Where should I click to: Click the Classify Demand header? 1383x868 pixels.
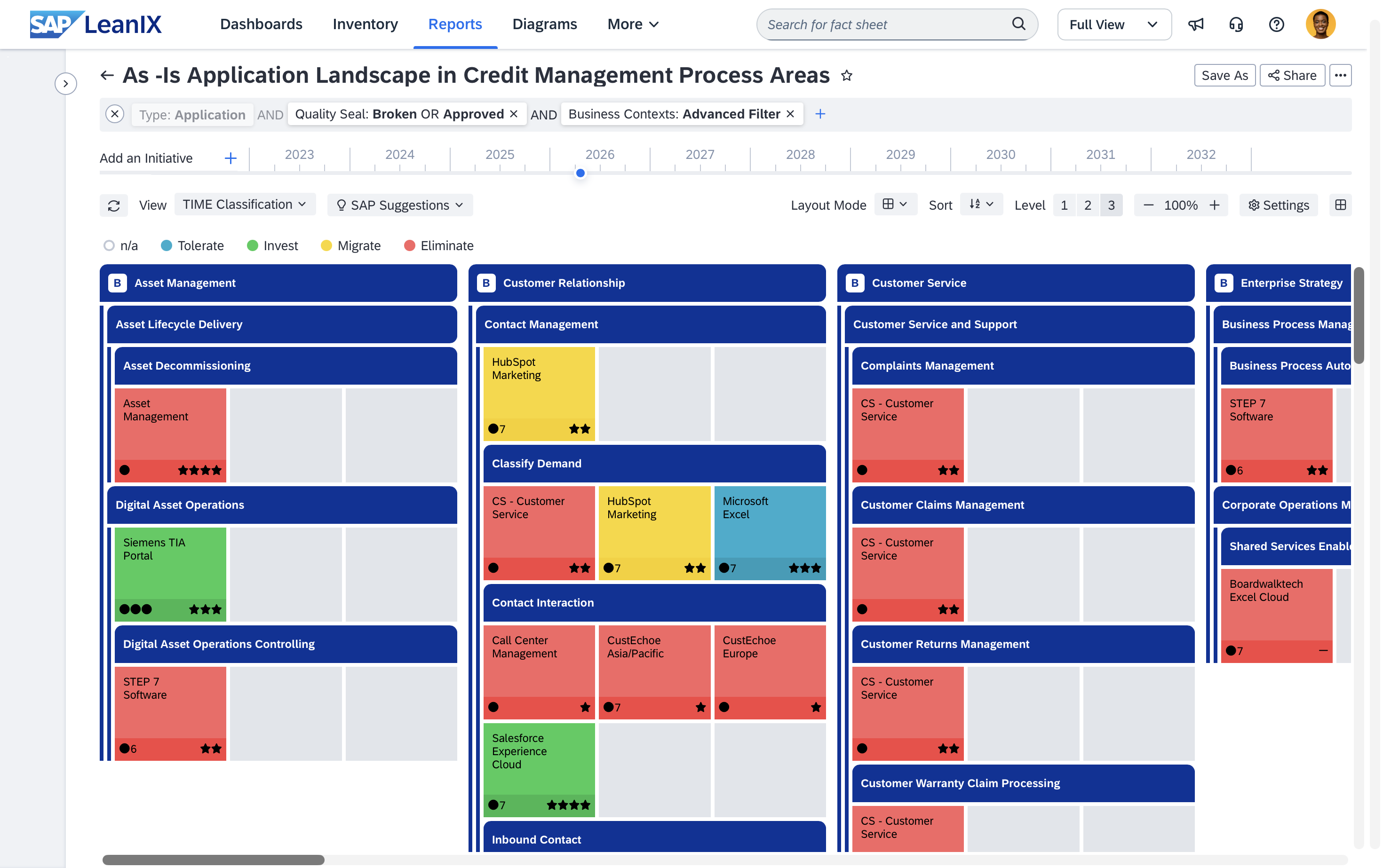coord(654,463)
